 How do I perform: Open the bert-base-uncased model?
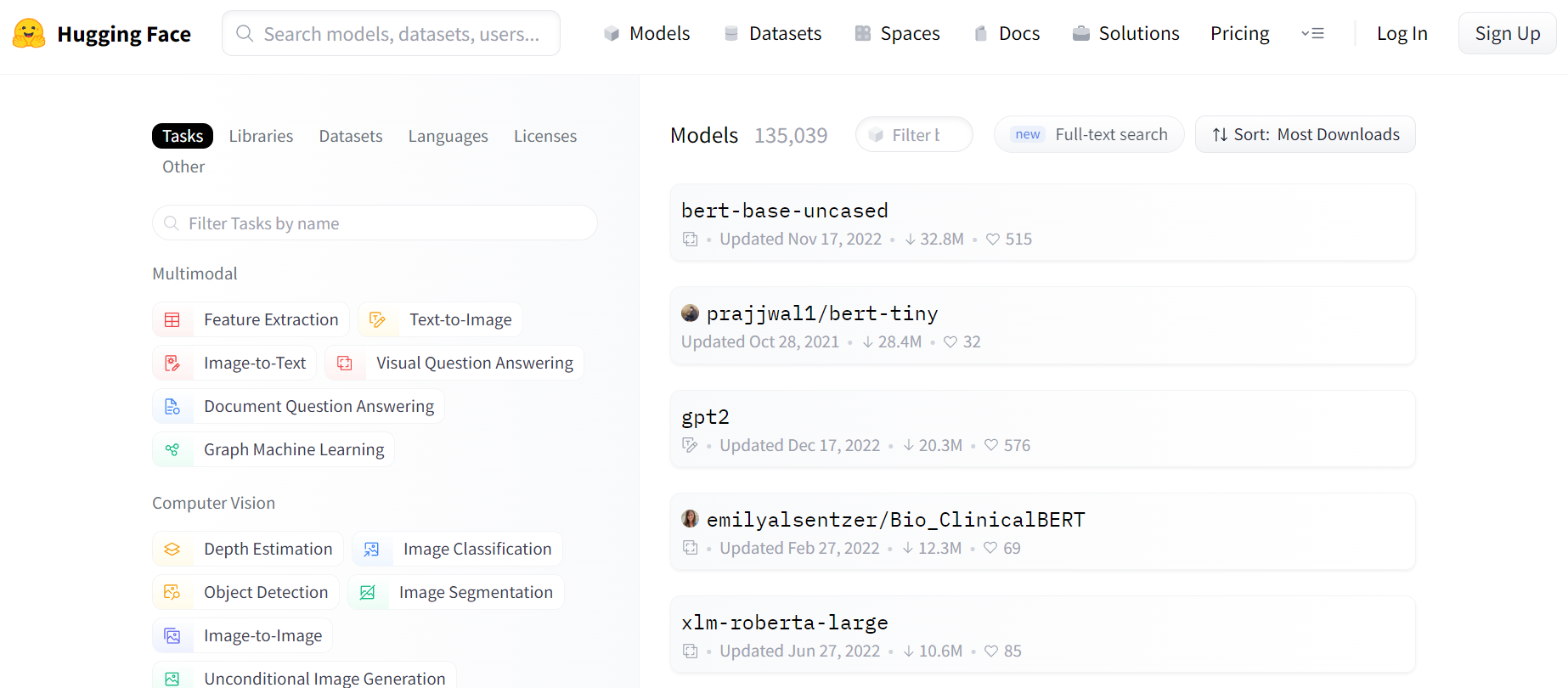click(x=1043, y=223)
